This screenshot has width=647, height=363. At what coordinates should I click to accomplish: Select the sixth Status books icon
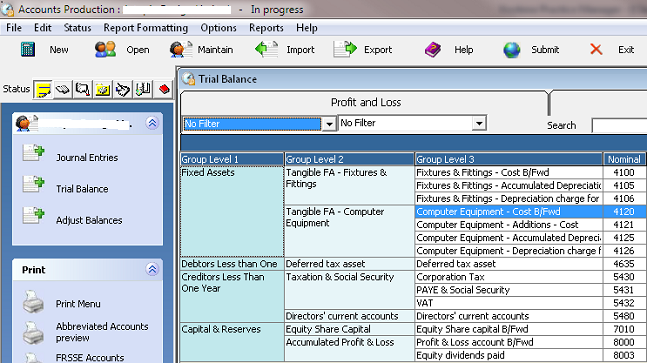click(143, 89)
